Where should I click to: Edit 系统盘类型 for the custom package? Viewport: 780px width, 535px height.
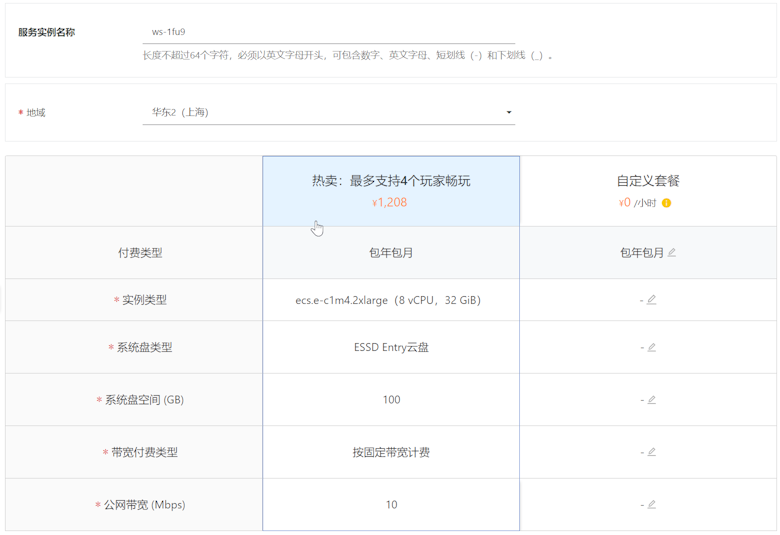651,348
